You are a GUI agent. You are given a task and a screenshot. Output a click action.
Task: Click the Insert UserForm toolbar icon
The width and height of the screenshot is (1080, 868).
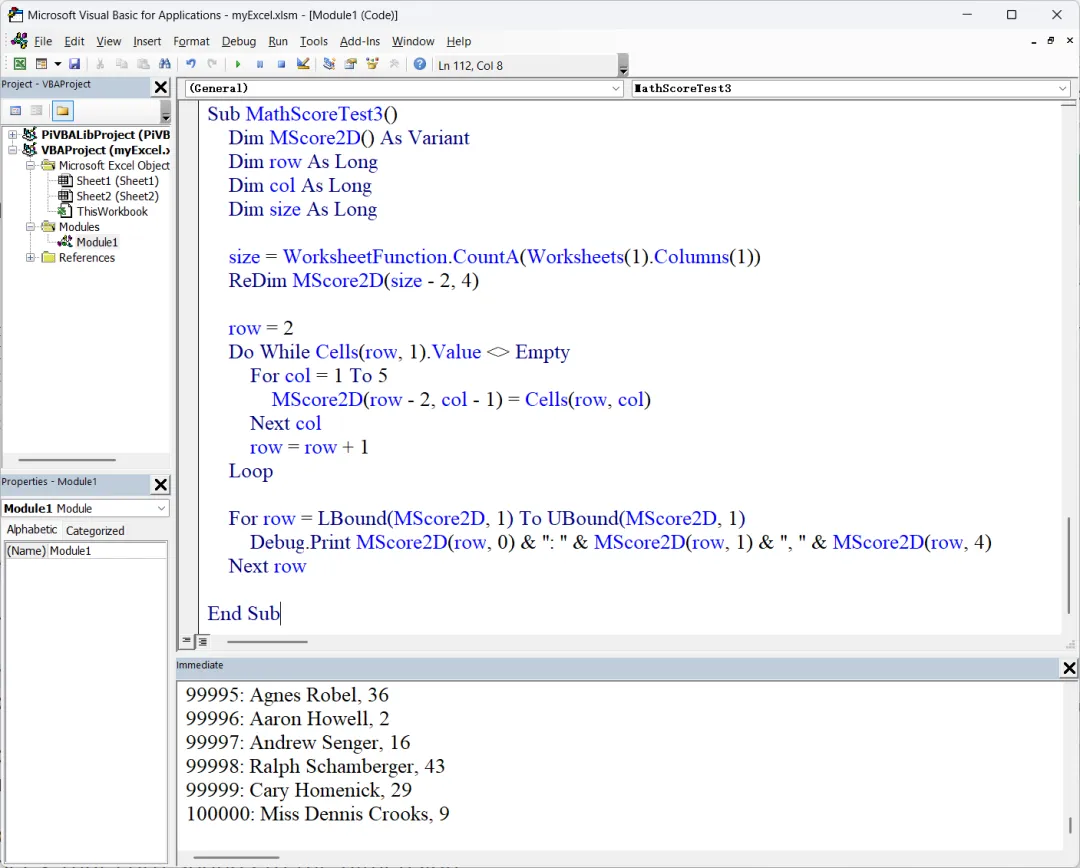(x=41, y=64)
